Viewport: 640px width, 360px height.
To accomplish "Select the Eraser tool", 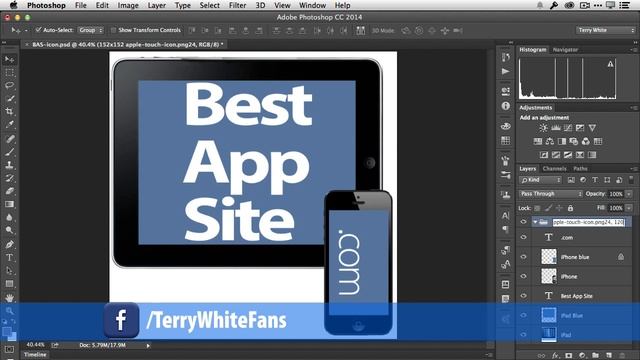I will click(9, 191).
